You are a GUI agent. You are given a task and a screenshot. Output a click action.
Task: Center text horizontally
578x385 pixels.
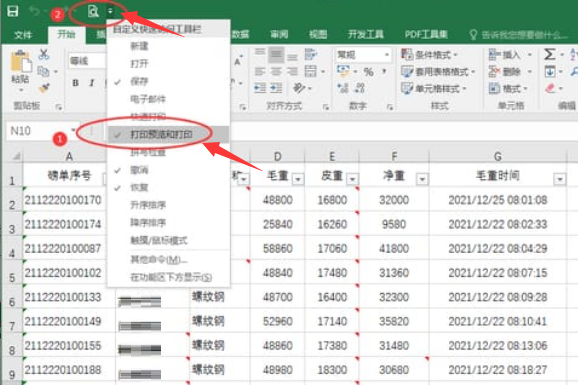click(x=276, y=71)
